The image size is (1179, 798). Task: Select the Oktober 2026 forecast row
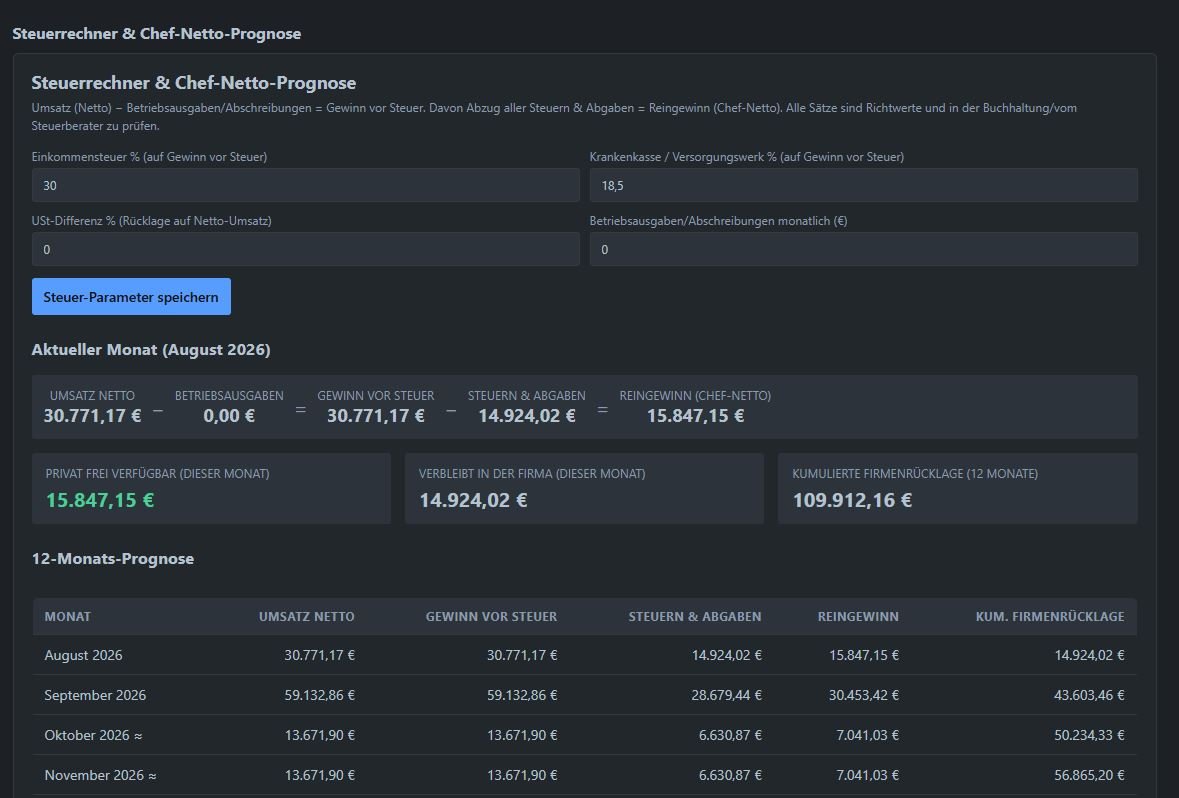[x=584, y=735]
